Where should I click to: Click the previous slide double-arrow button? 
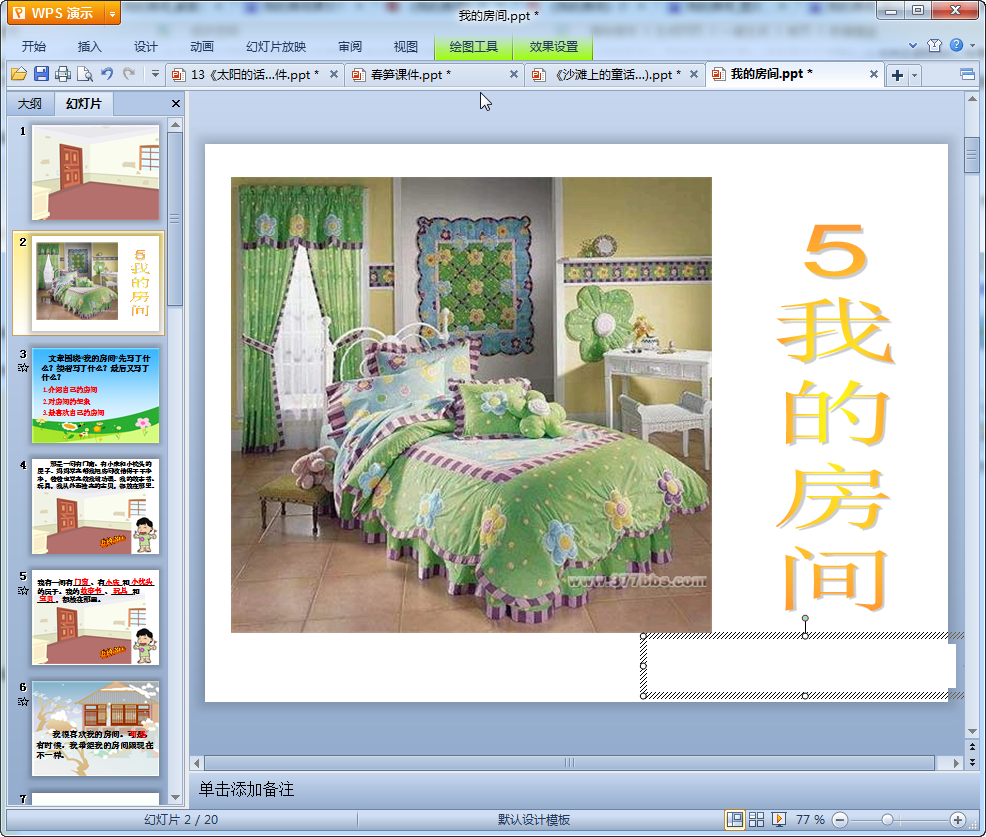(972, 748)
